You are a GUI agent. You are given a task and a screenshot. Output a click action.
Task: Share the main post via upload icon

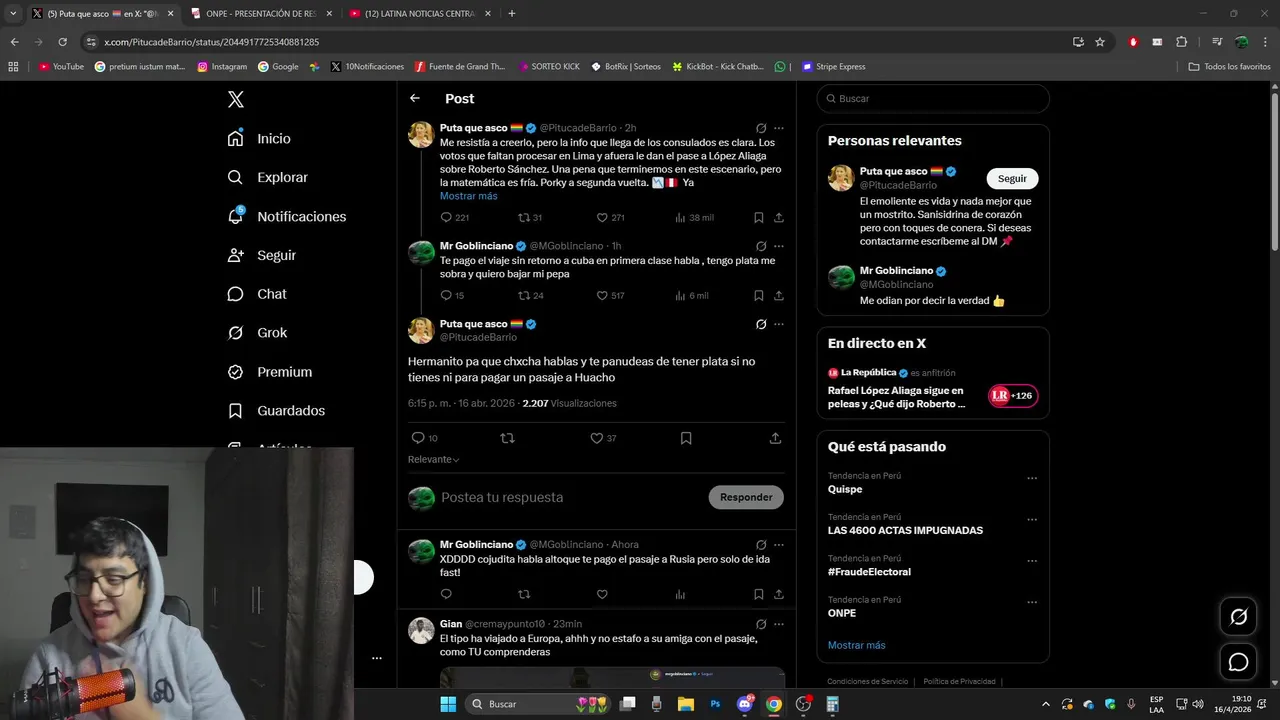tap(775, 438)
